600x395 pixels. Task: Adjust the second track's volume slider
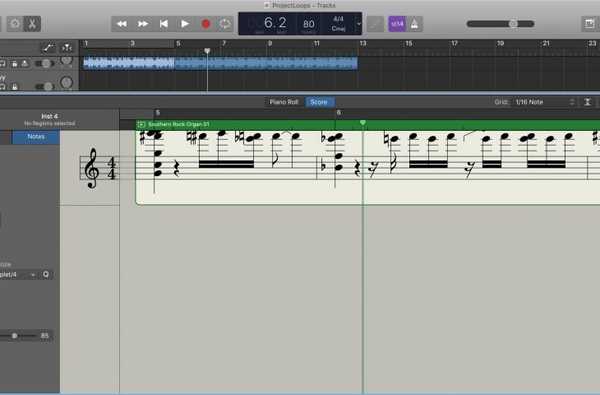coord(45,87)
